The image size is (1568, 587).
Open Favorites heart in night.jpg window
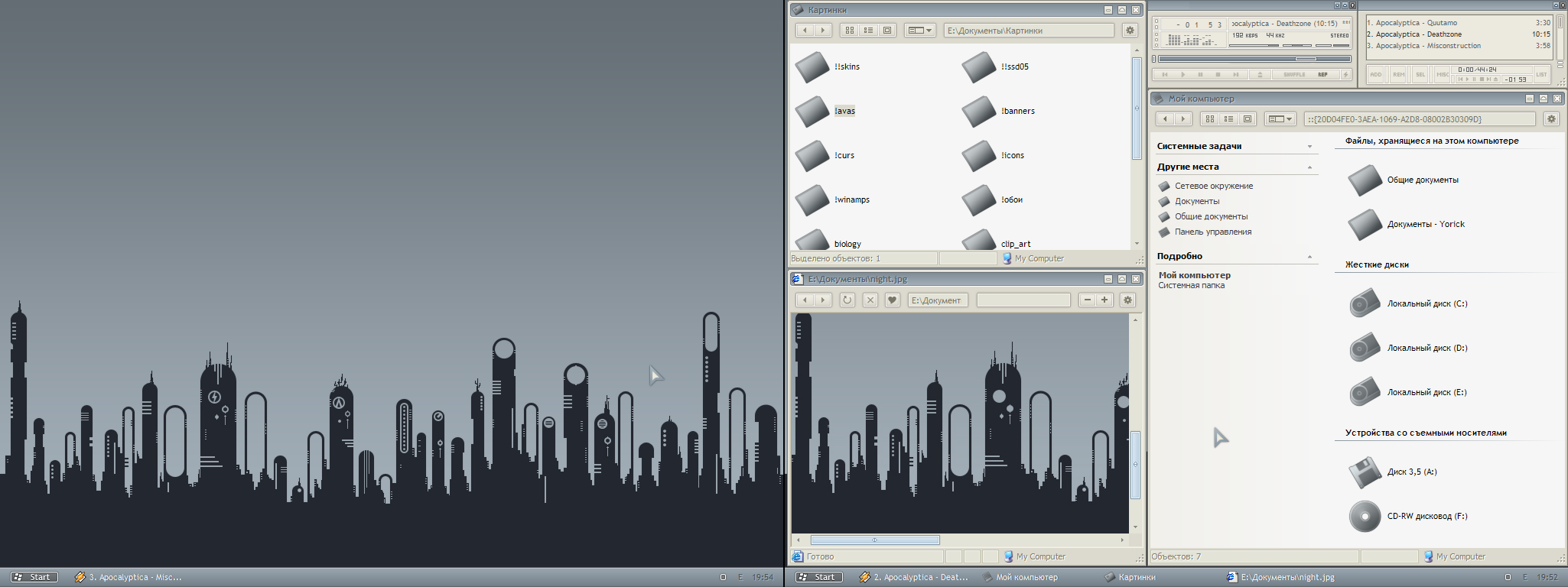[892, 300]
